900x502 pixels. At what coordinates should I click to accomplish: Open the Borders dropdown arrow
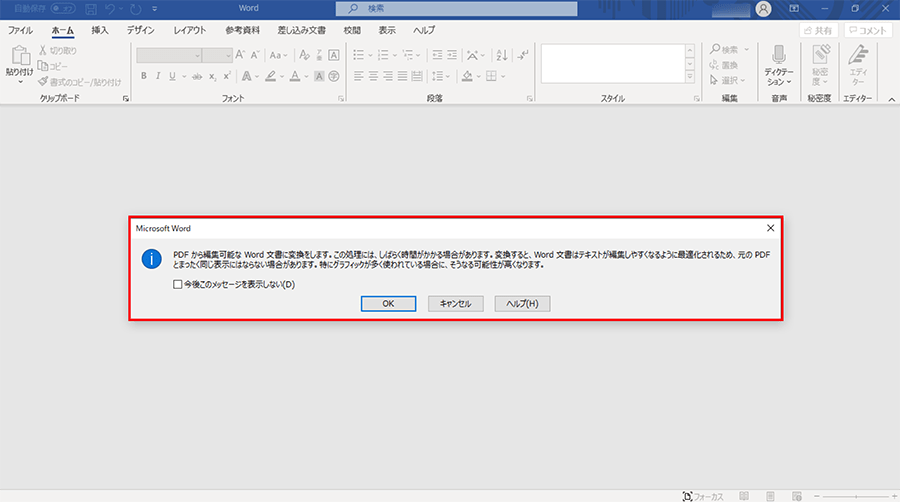(x=503, y=76)
